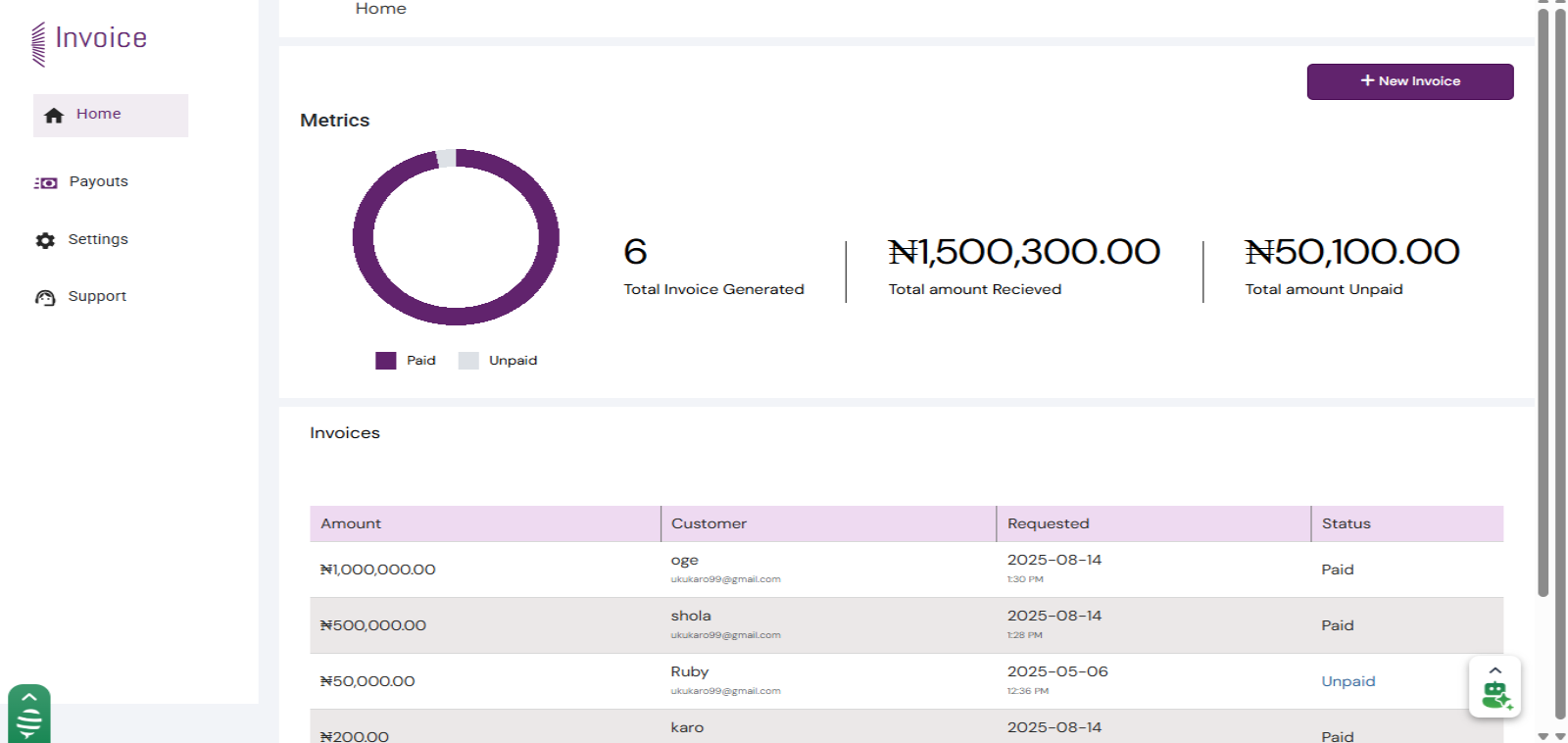Click the Invoice brand title
This screenshot has width=1568, height=743.
tap(101, 38)
